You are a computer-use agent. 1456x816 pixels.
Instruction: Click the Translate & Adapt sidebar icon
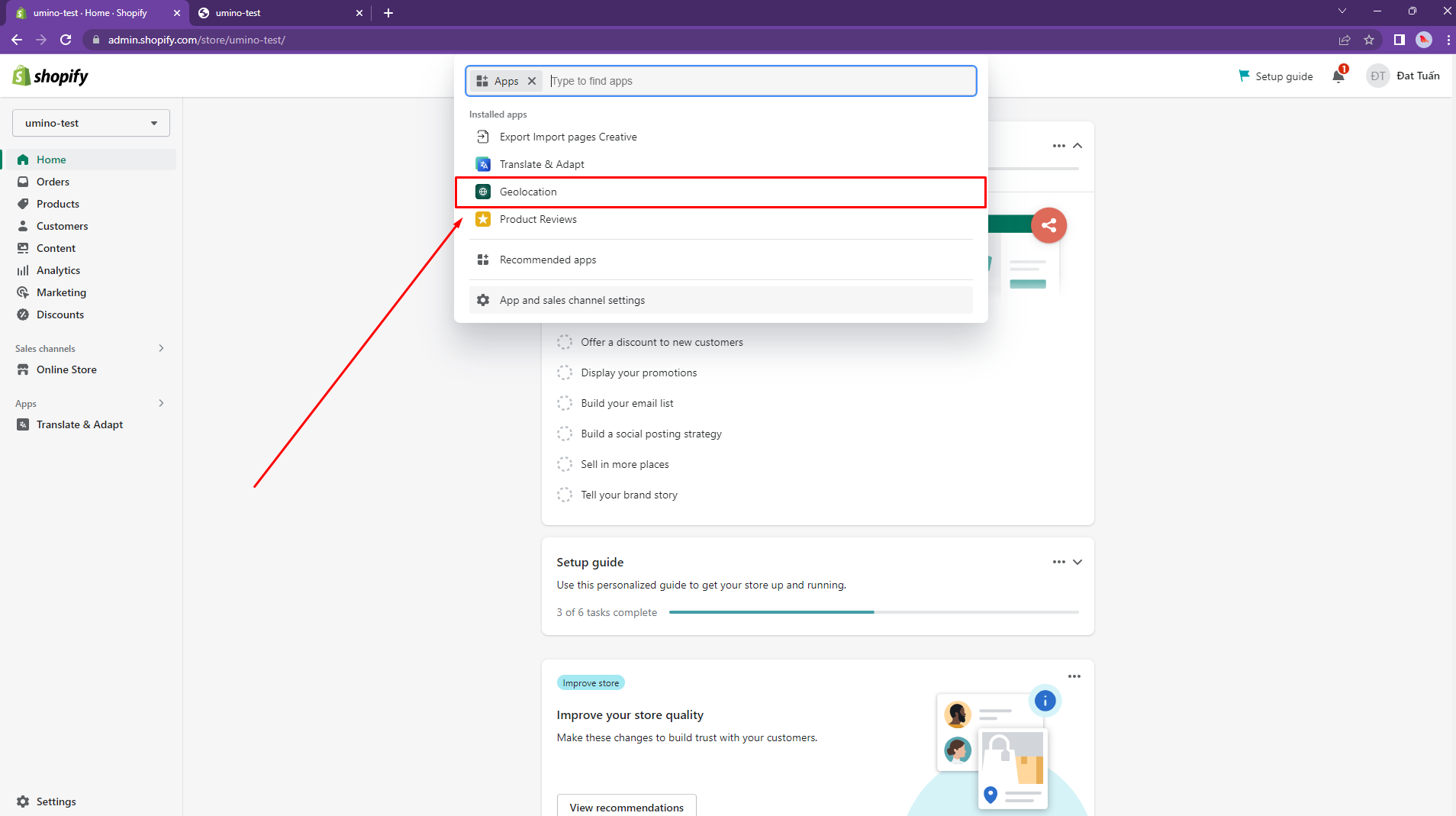[x=23, y=424]
